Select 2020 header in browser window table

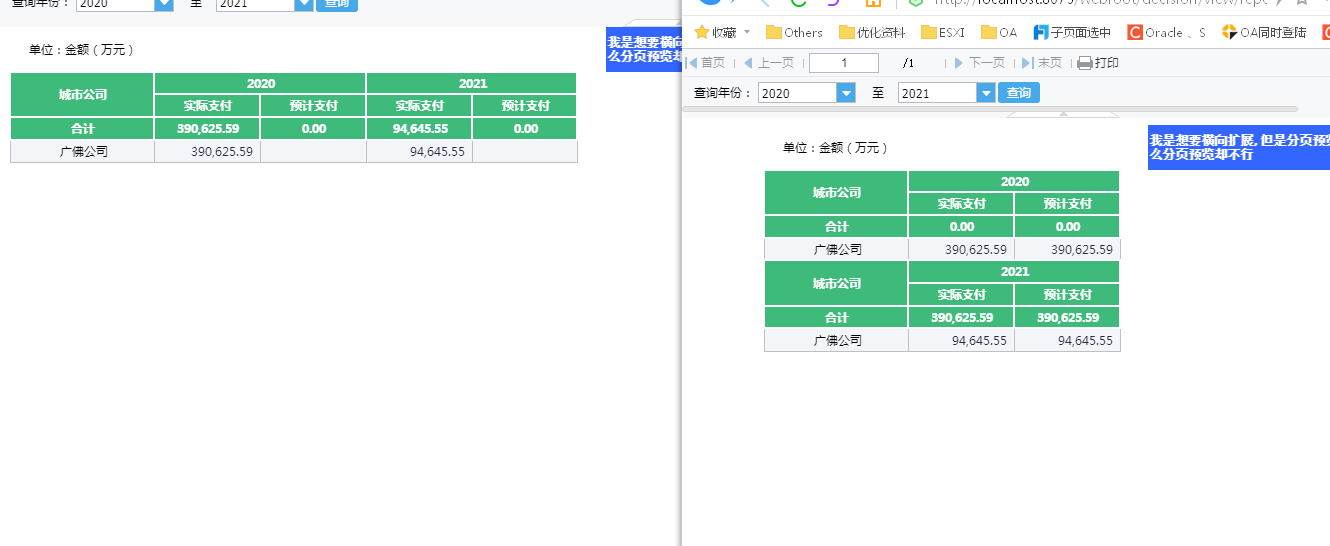coord(1014,182)
